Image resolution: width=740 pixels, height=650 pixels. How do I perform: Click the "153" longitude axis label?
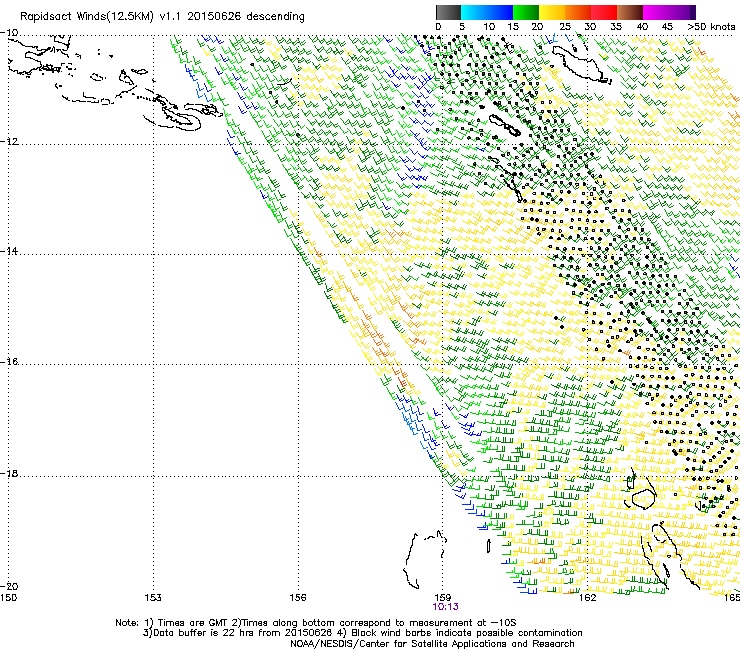(153, 598)
